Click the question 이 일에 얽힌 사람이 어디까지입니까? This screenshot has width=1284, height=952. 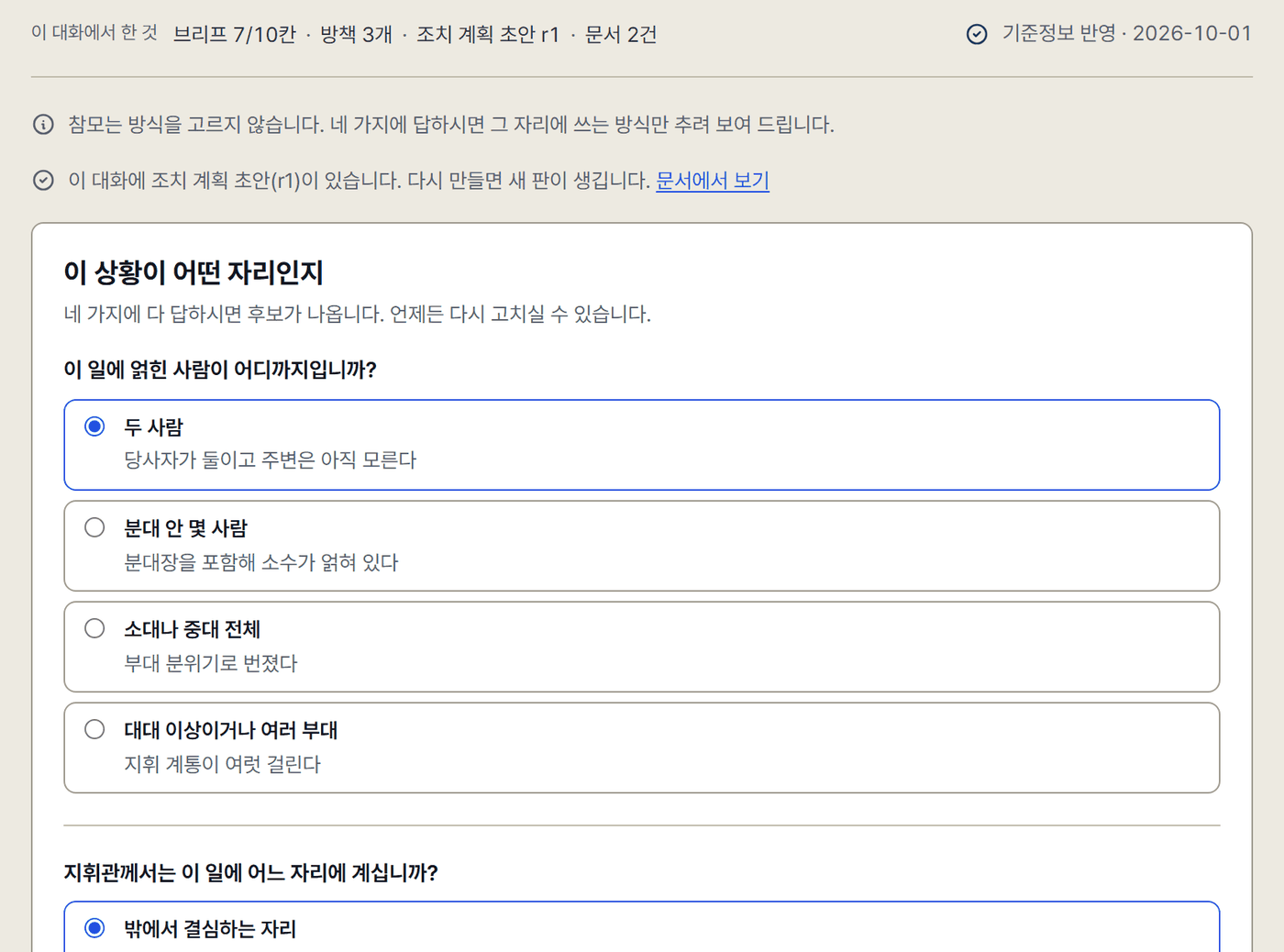pos(220,370)
